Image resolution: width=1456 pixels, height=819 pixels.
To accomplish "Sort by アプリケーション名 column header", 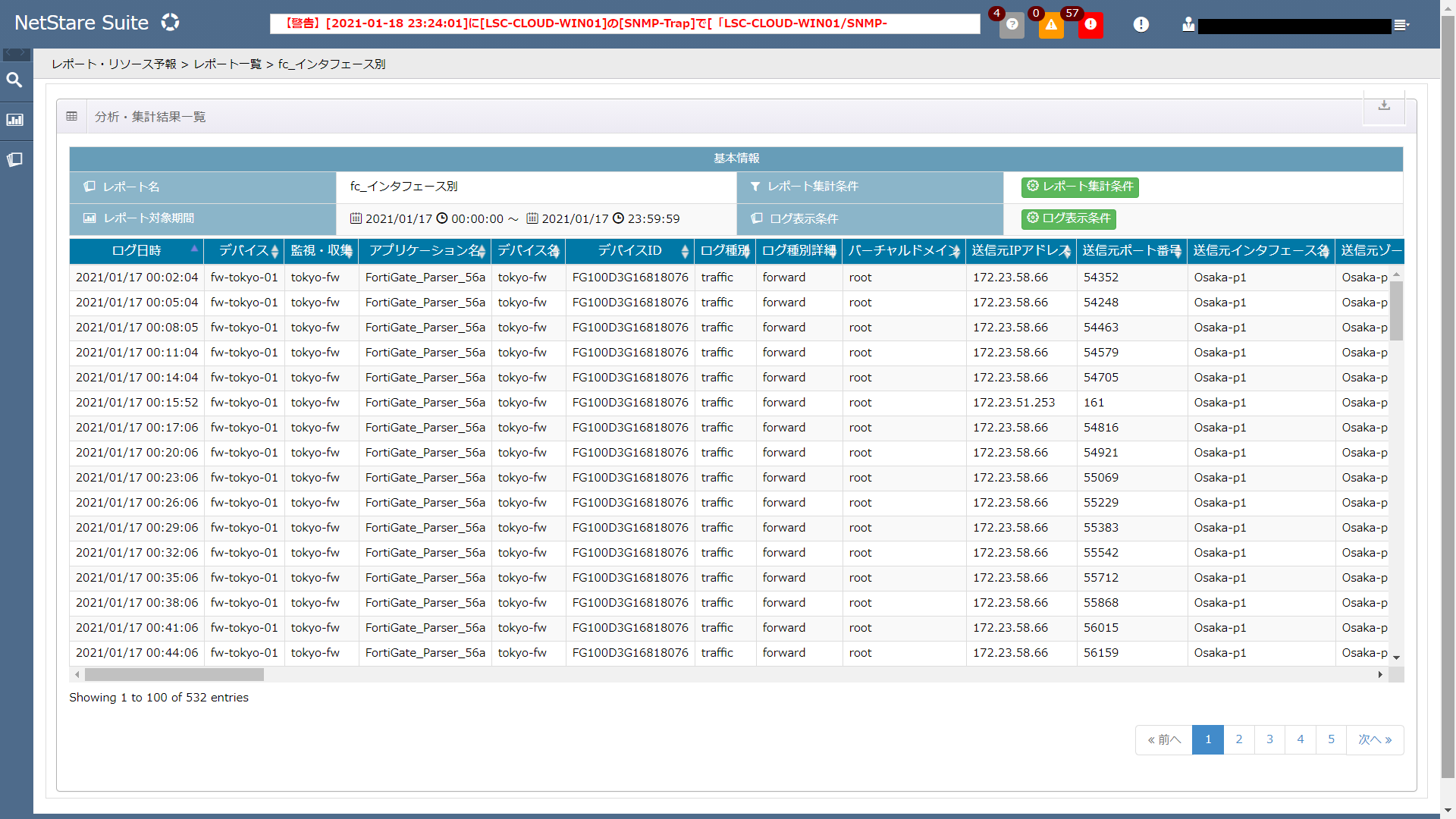I will point(425,251).
